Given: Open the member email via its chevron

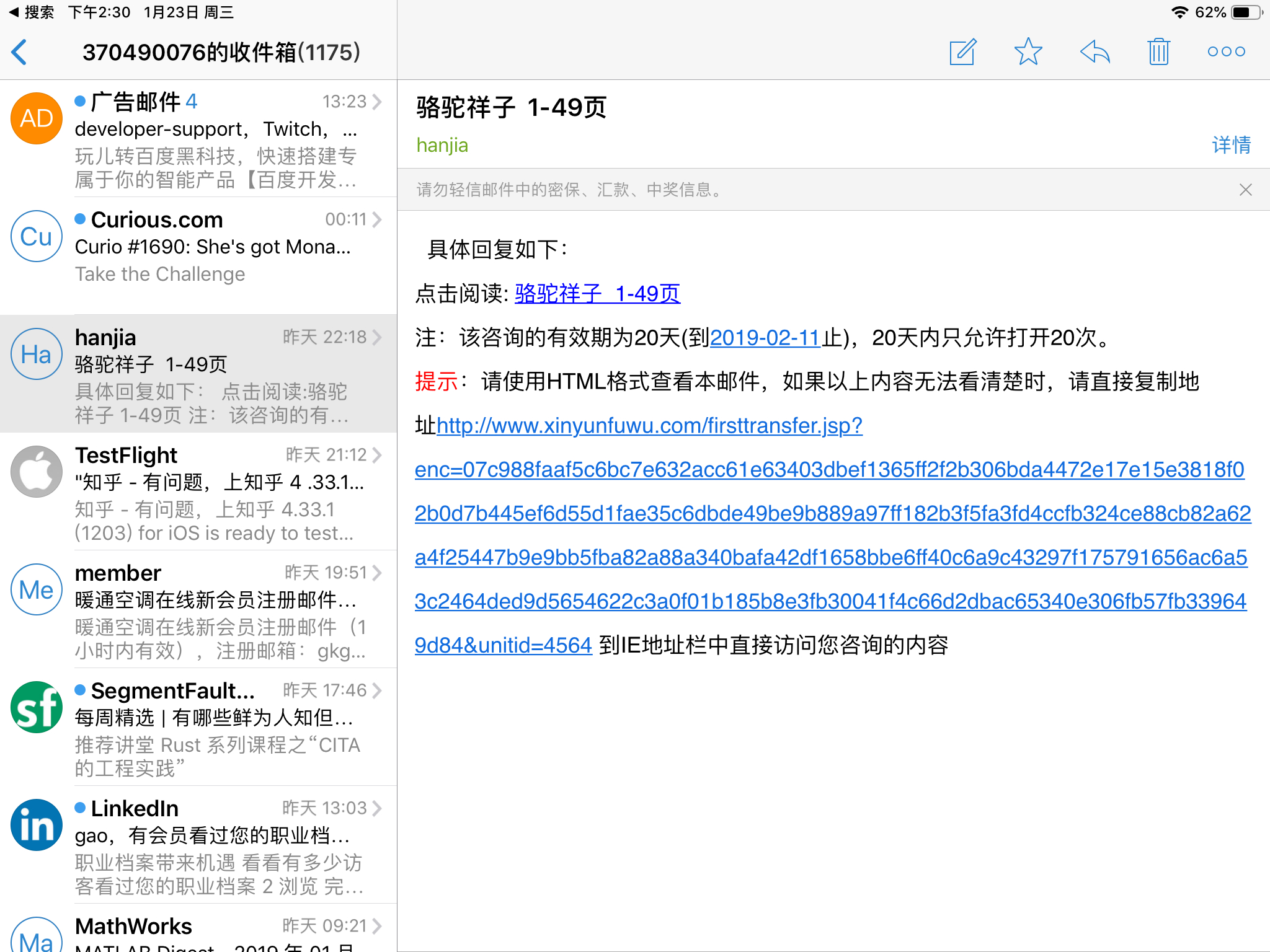Looking at the screenshot, I should pos(378,572).
